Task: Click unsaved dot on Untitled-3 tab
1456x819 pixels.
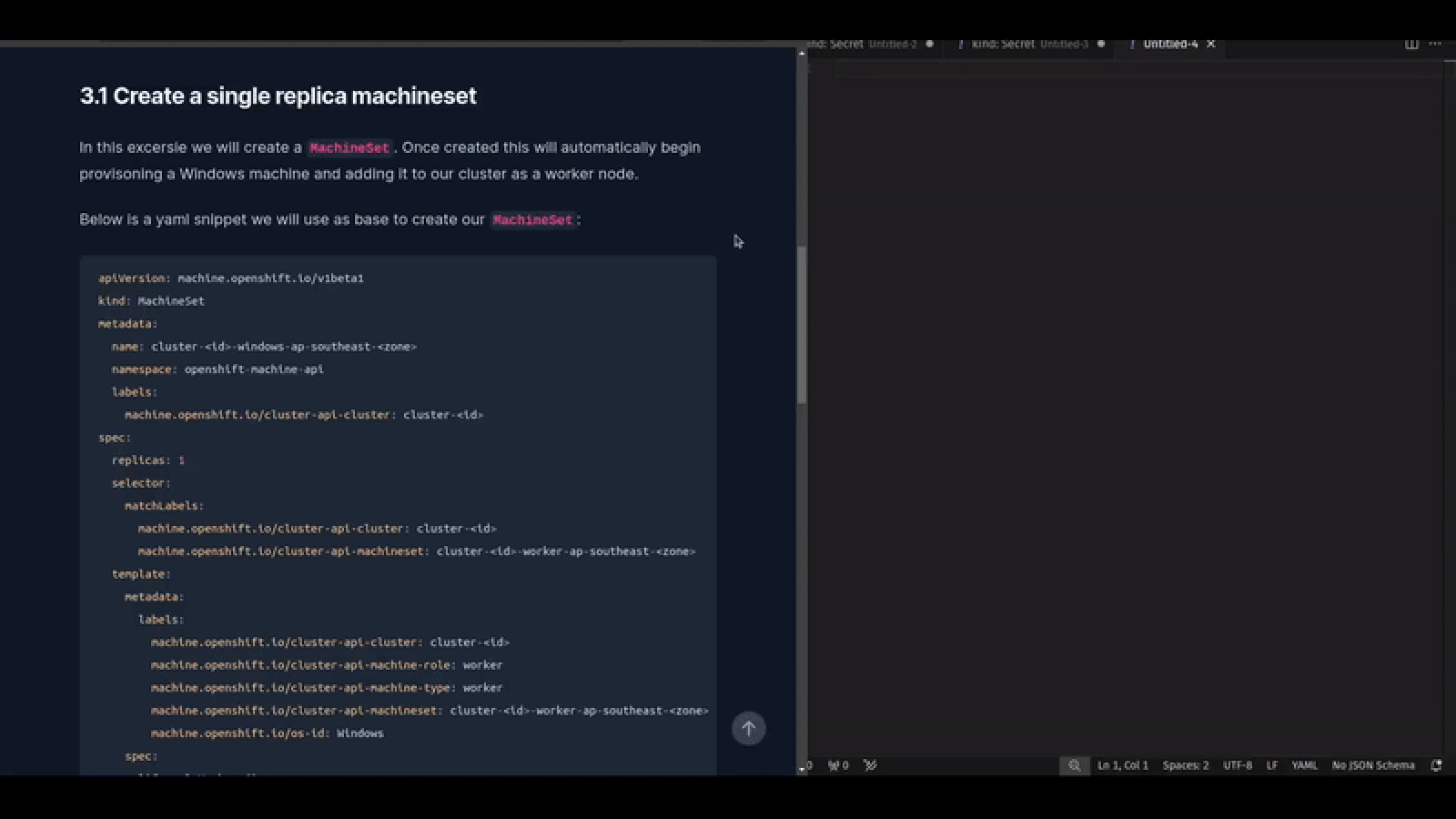Action: click(x=1100, y=44)
